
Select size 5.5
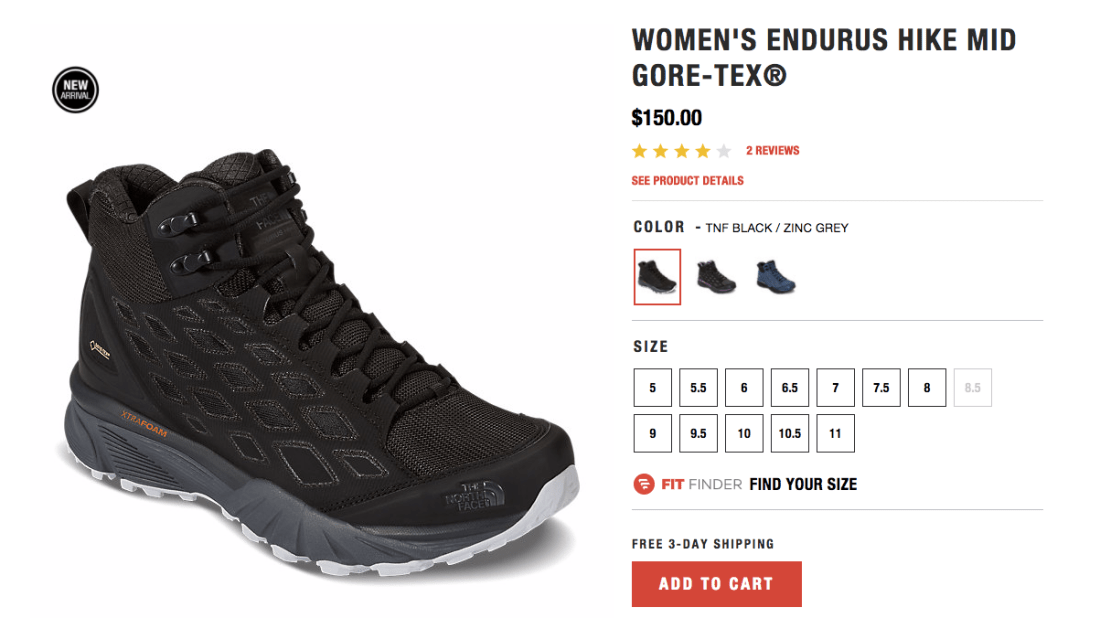coord(698,388)
